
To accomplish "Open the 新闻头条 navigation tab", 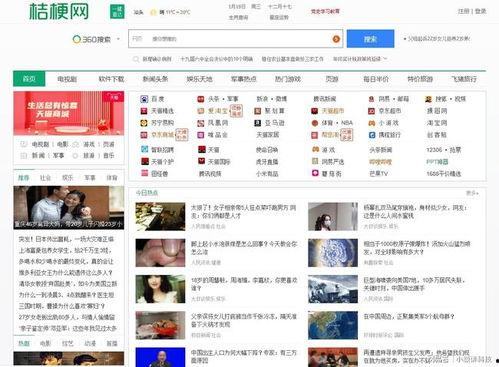I will pyautogui.click(x=155, y=79).
